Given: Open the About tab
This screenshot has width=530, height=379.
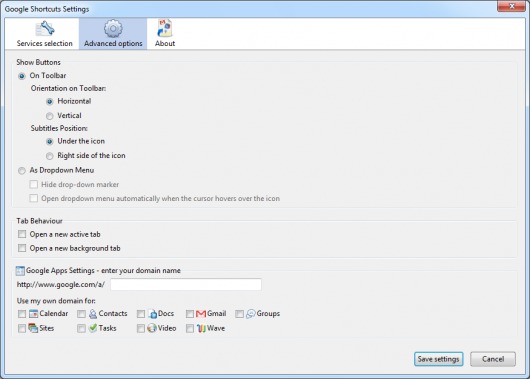Looking at the screenshot, I should click(x=165, y=34).
